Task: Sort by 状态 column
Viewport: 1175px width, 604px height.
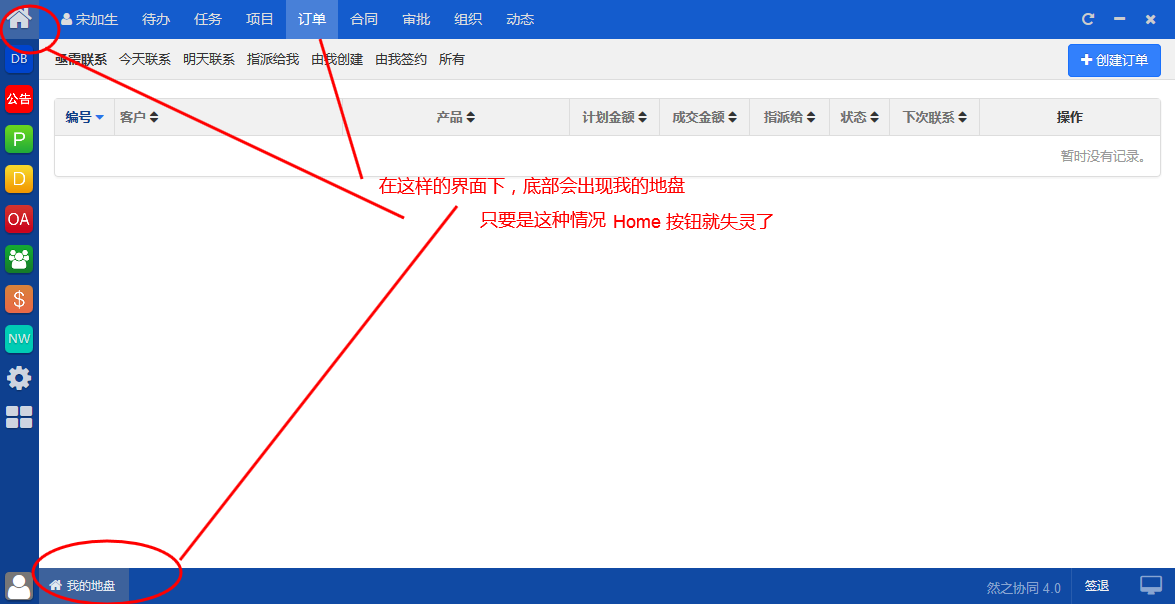Action: click(x=860, y=117)
